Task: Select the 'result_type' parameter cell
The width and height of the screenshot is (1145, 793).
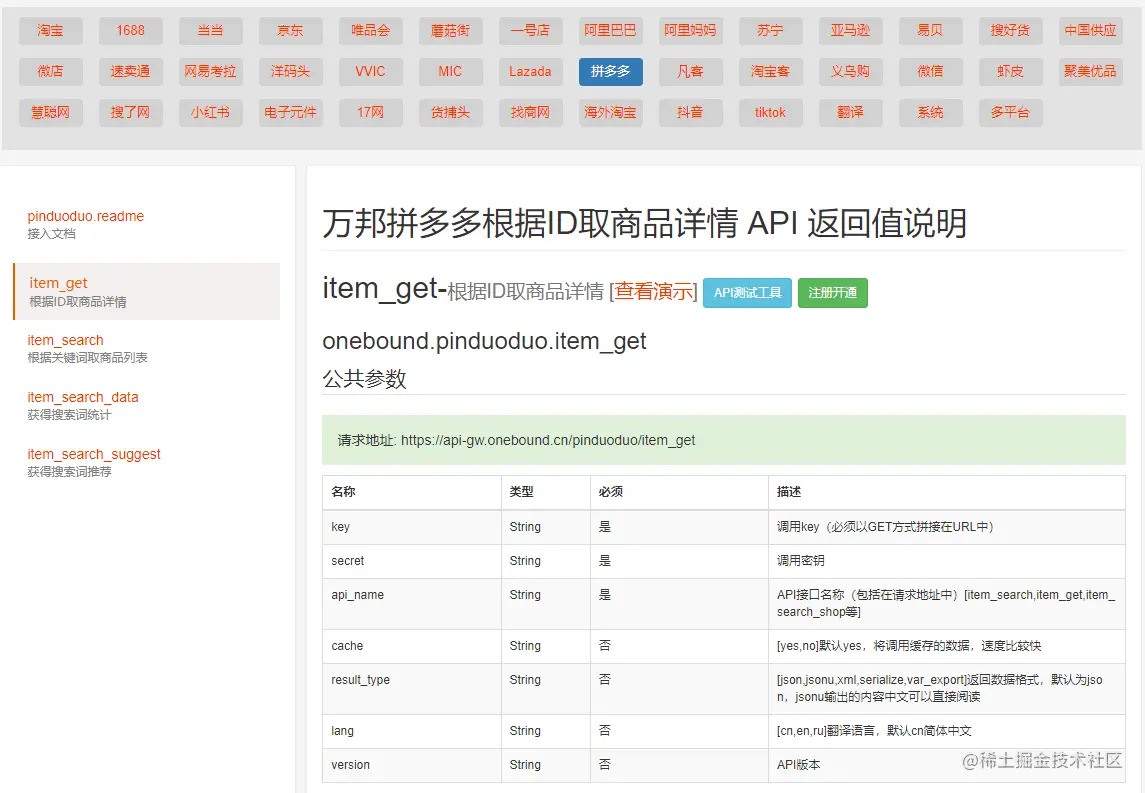Action: click(412, 689)
